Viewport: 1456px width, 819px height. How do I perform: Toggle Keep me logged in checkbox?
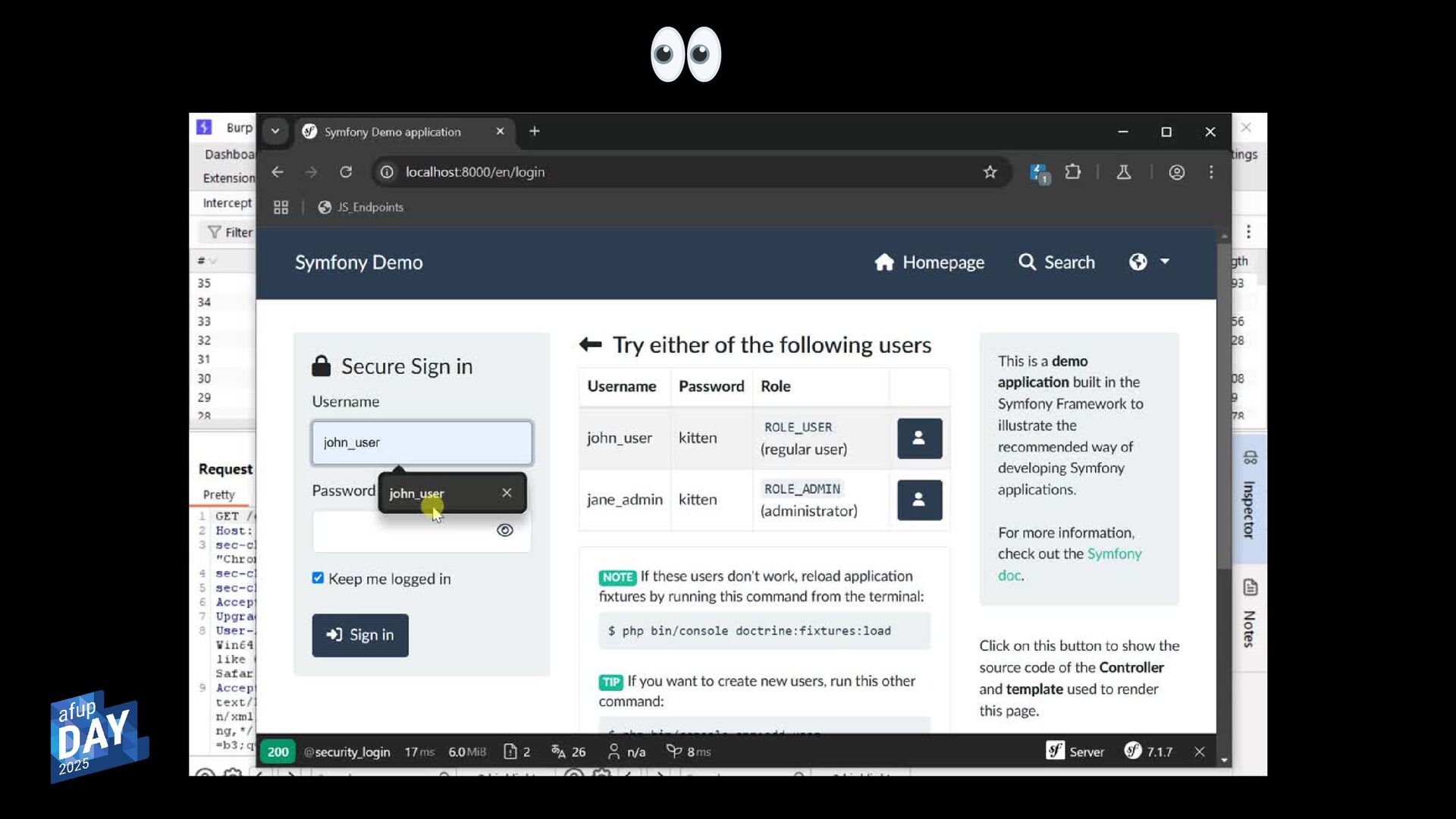tap(318, 578)
